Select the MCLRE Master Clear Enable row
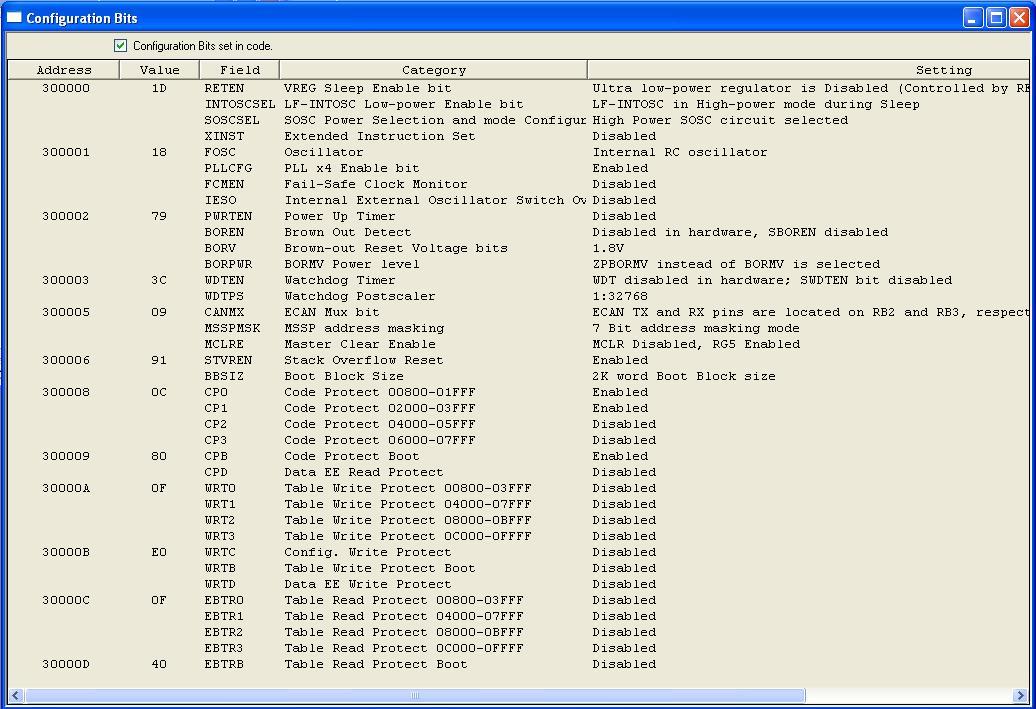The width and height of the screenshot is (1036, 709). pyautogui.click(x=518, y=344)
